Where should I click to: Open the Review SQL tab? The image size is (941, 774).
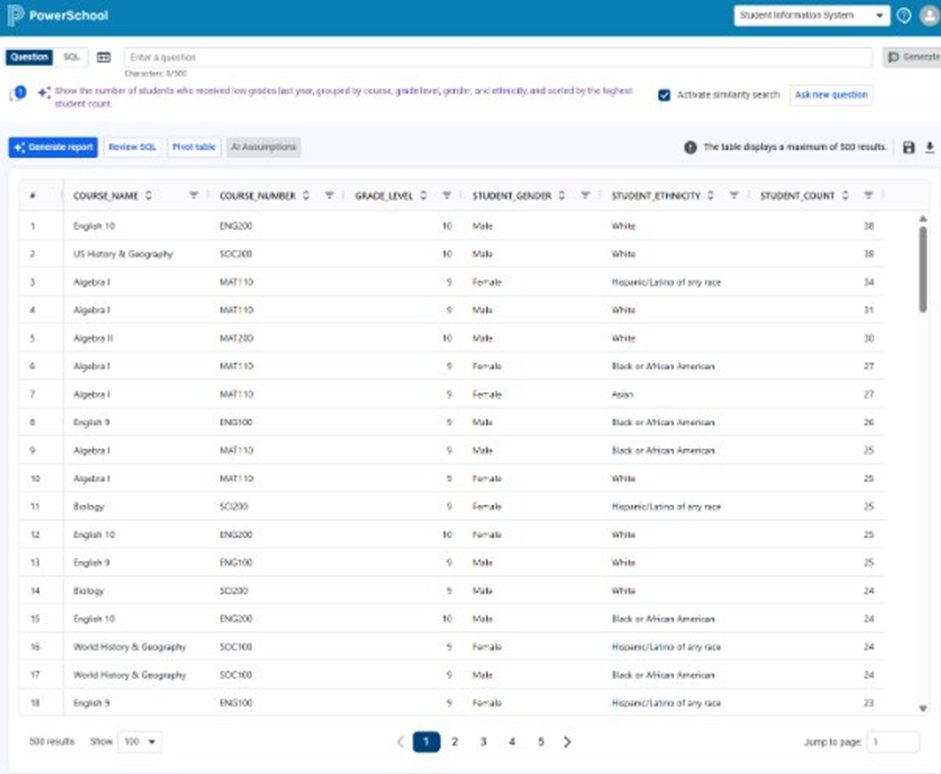coord(132,147)
